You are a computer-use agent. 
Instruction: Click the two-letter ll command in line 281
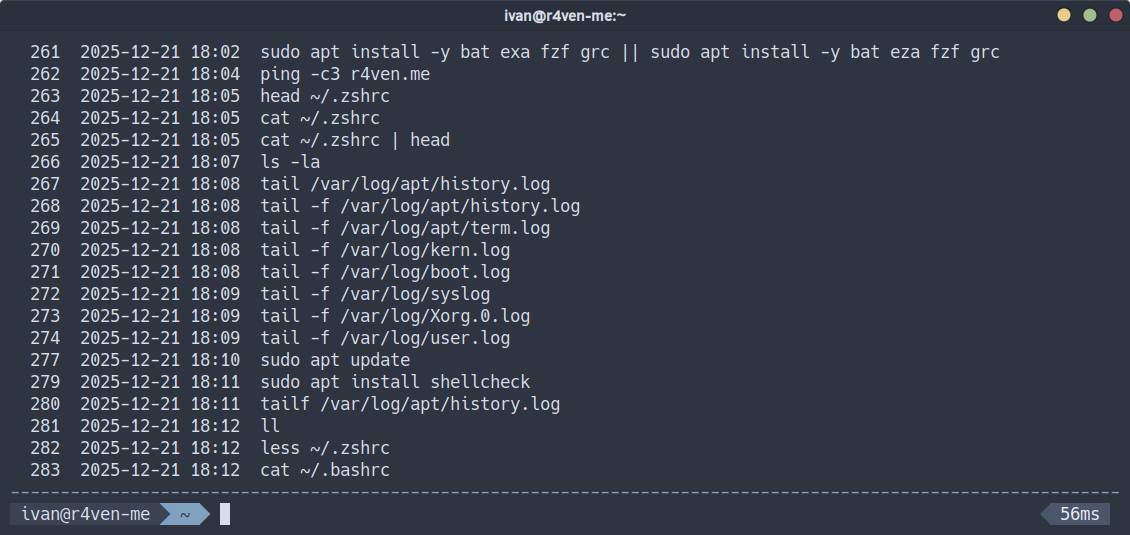[x=270, y=426]
